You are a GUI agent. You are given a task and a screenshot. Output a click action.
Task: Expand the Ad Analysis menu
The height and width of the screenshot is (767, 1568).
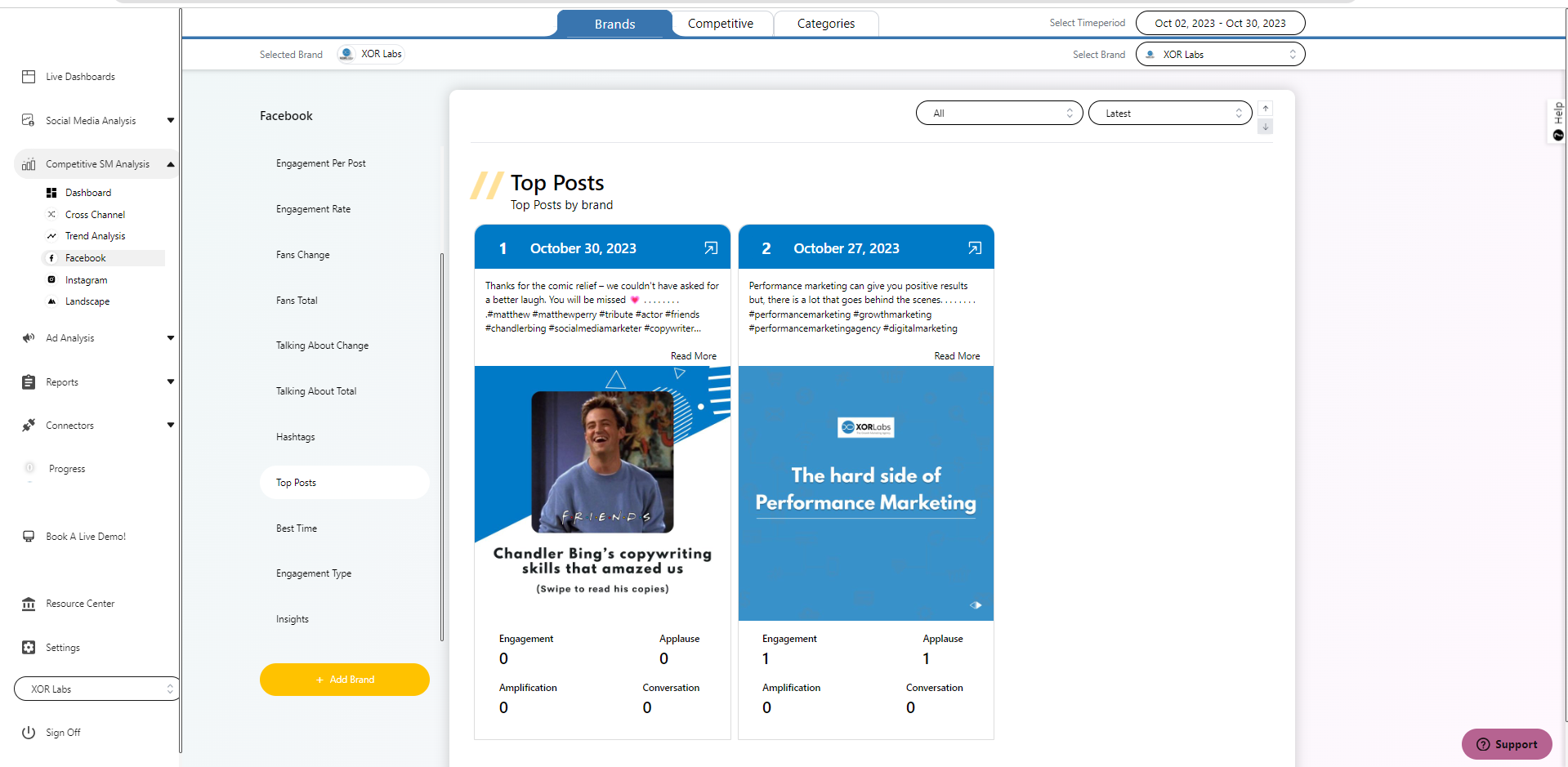pos(171,338)
